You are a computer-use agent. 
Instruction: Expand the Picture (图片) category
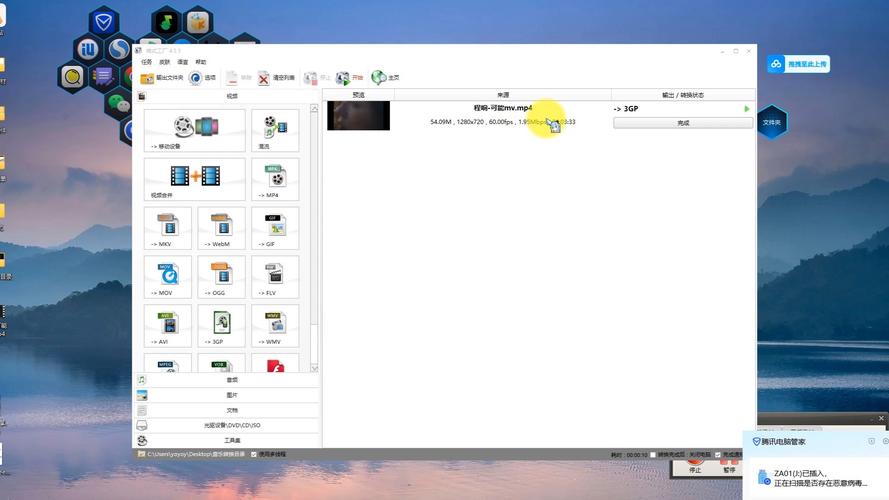click(230, 395)
